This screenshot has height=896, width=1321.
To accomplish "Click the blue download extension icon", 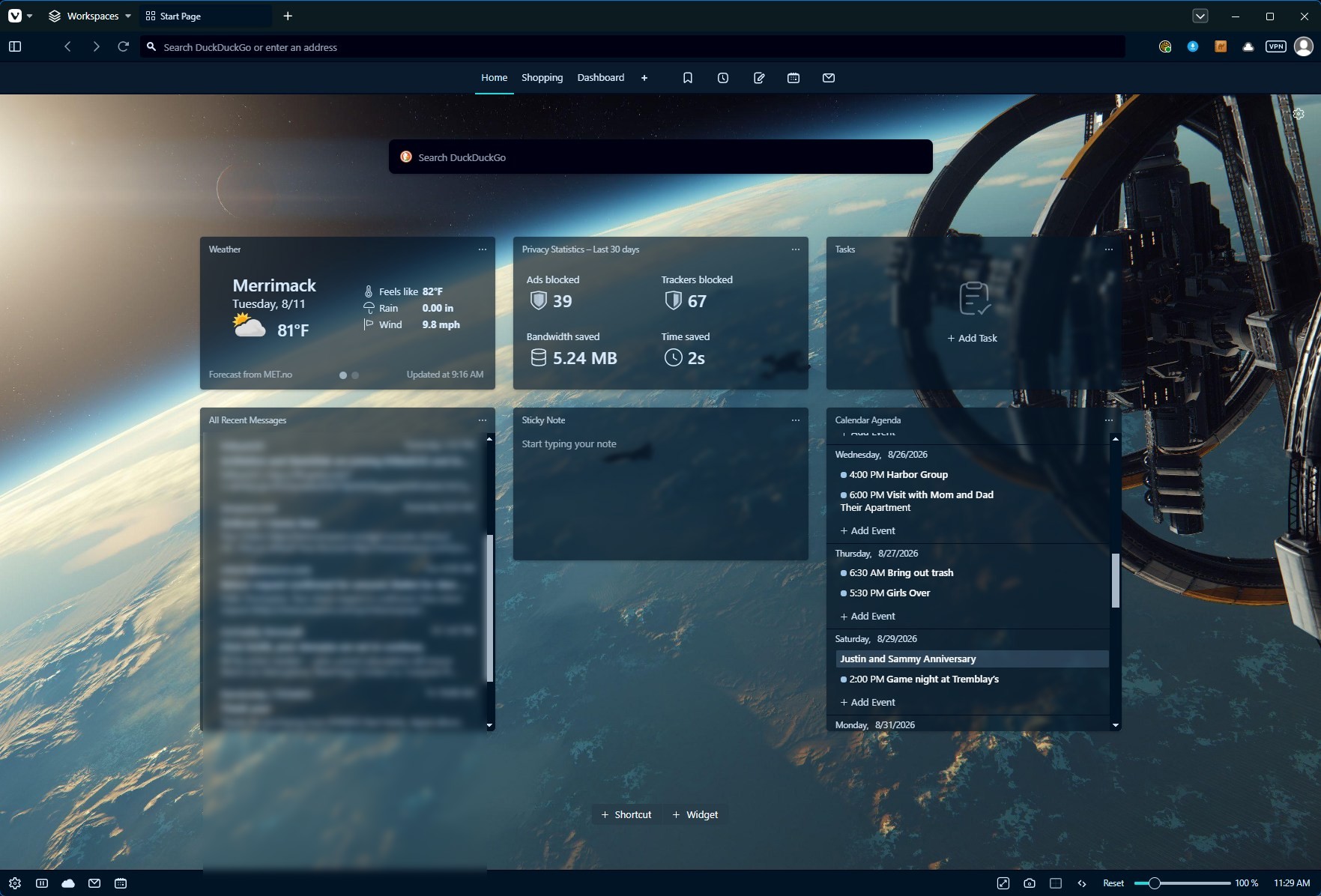I will coord(1193,46).
